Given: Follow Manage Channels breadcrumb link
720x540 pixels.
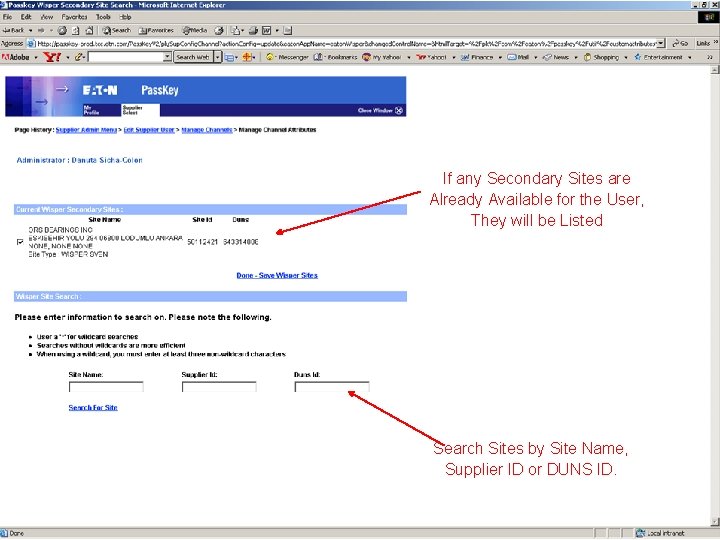Looking at the screenshot, I should pyautogui.click(x=207, y=130).
